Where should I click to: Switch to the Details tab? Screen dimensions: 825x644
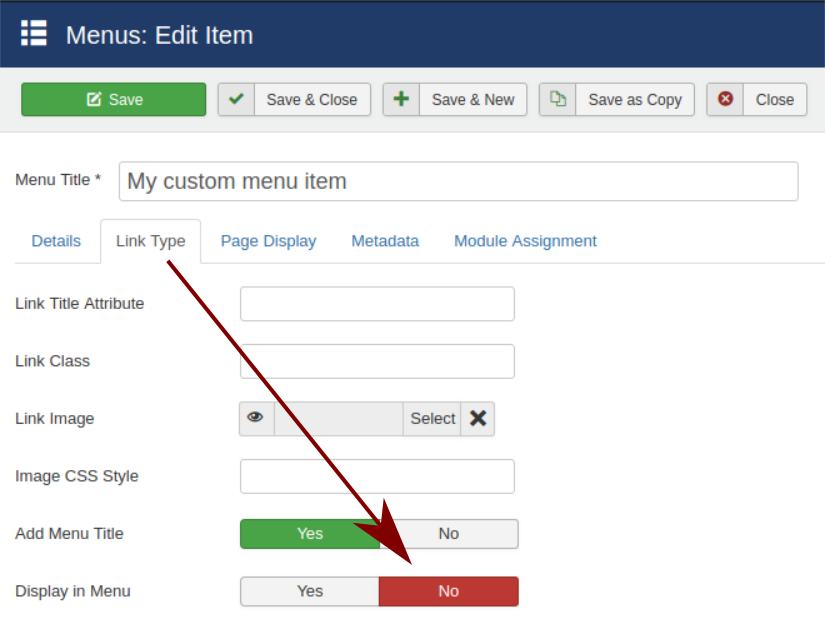click(x=56, y=241)
